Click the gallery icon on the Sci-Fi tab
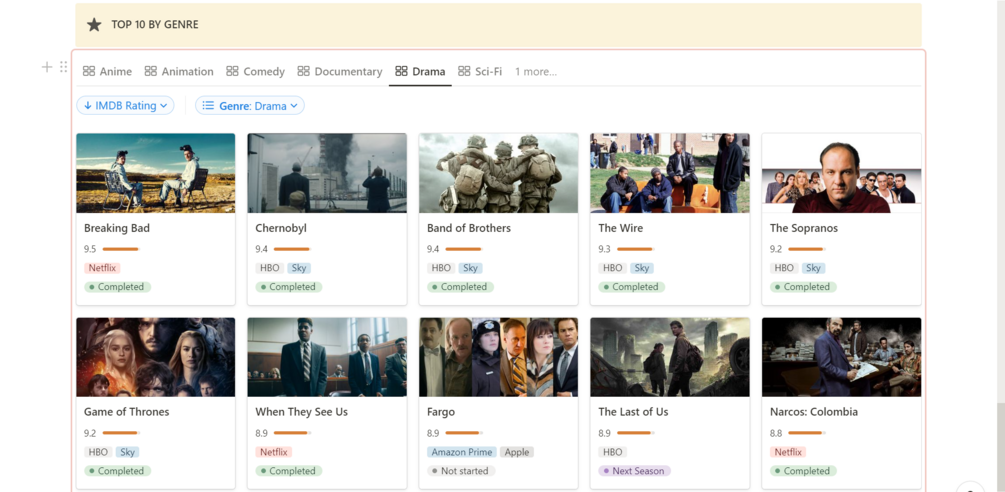This screenshot has width=1005, height=492. [465, 71]
